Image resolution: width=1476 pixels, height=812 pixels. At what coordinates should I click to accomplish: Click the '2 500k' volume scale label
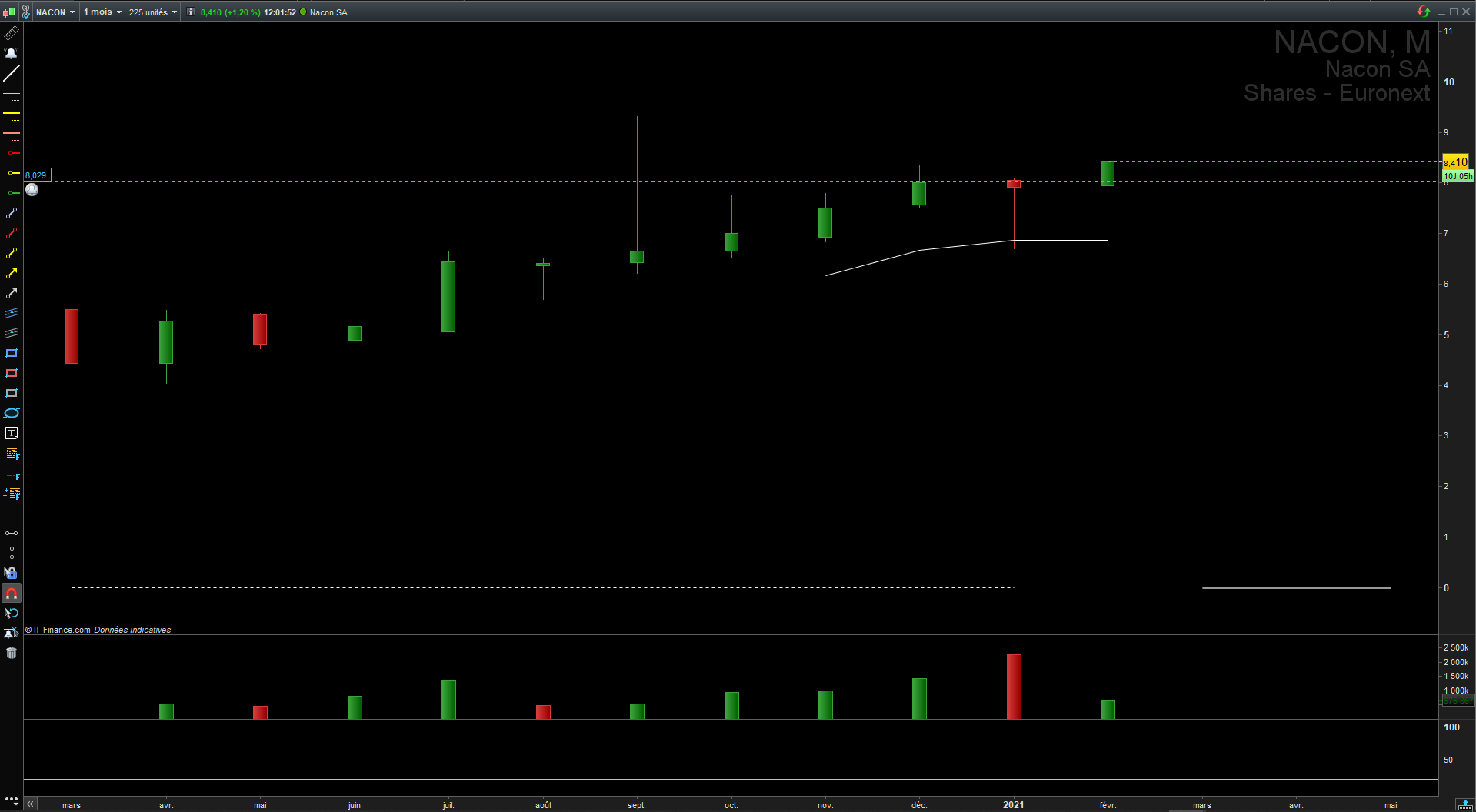point(1456,647)
